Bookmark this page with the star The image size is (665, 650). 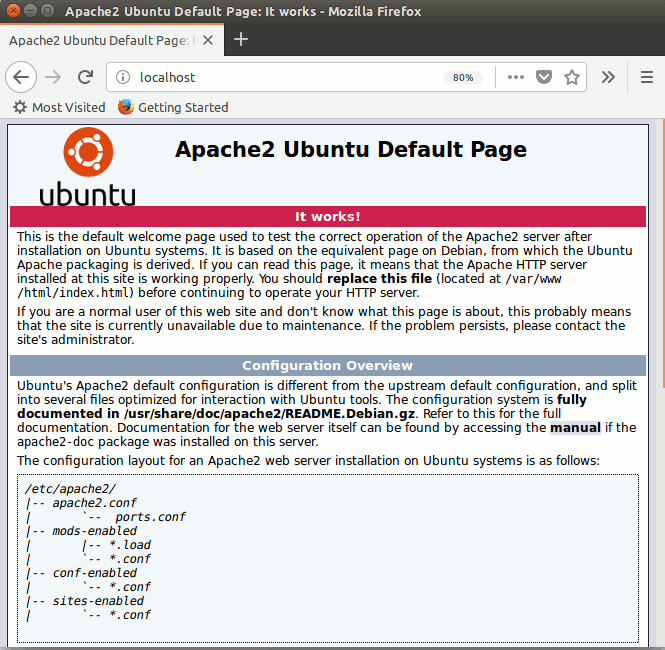click(572, 77)
